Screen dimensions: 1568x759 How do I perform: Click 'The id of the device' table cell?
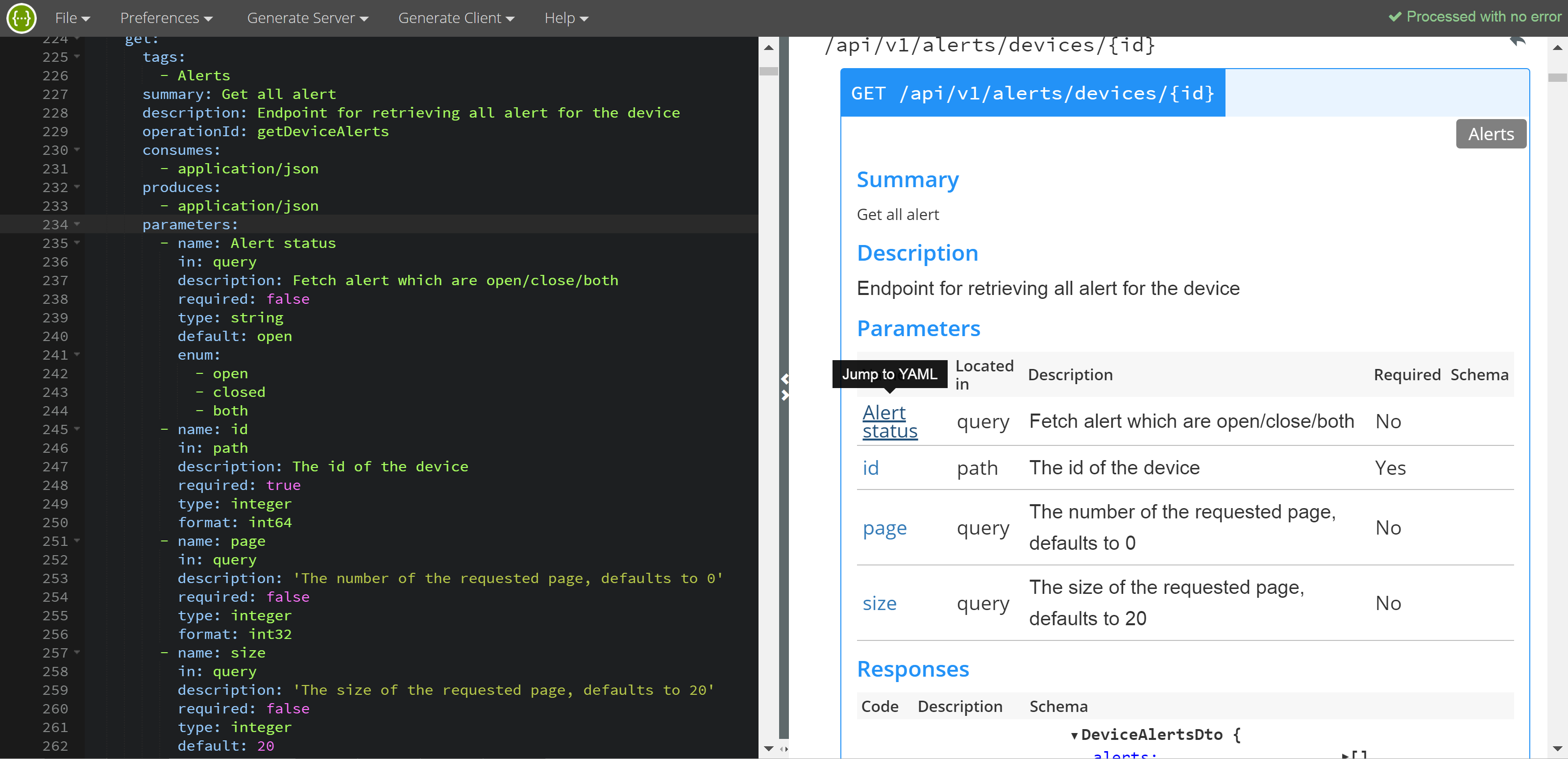1114,468
